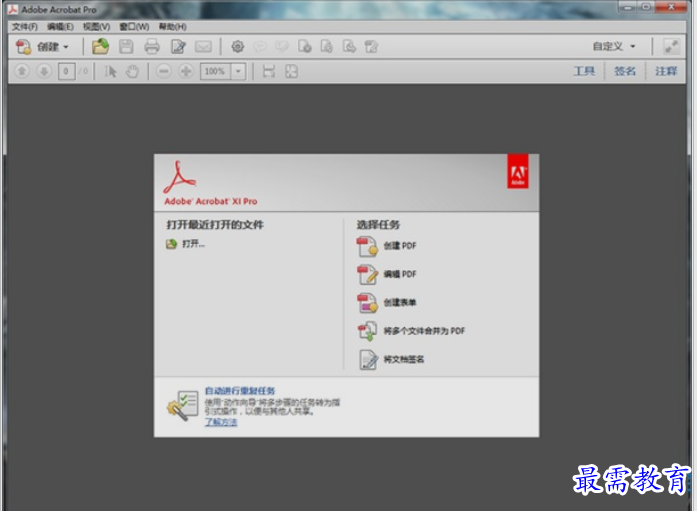
Task: Click the fit one full page icon
Action: click(291, 71)
